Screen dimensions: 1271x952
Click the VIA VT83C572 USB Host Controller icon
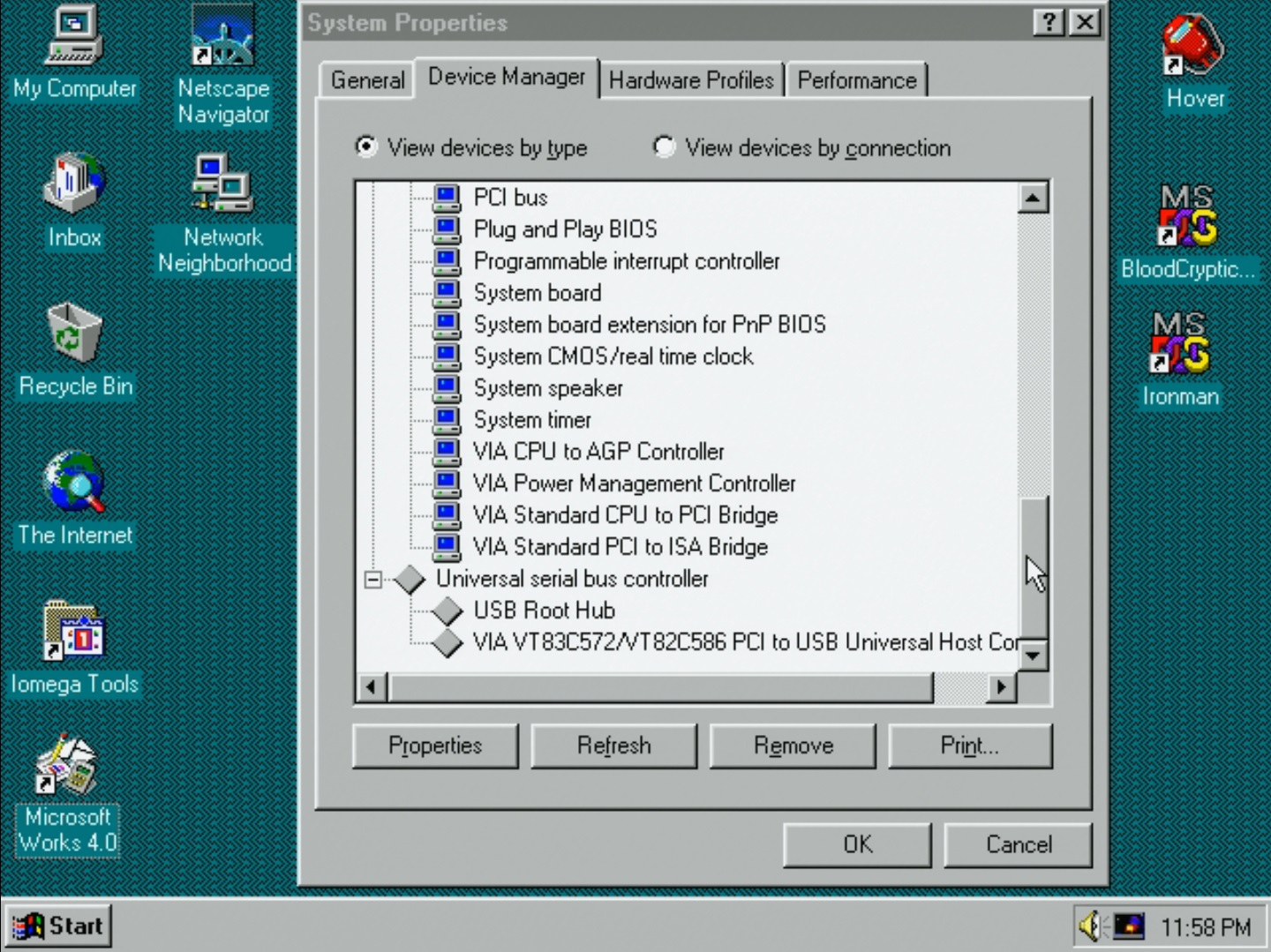coord(447,642)
